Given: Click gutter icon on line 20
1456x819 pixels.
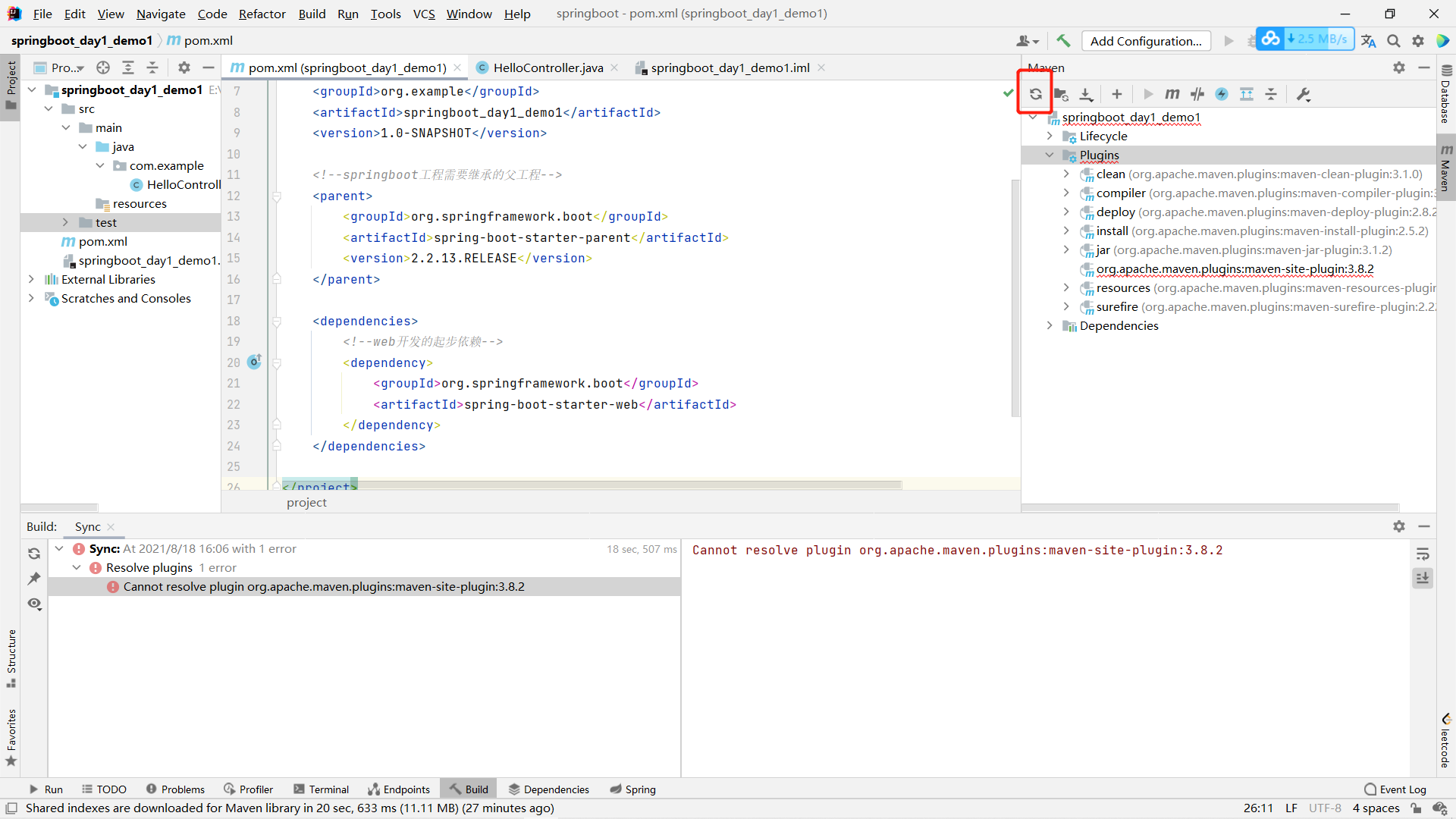Looking at the screenshot, I should point(255,362).
